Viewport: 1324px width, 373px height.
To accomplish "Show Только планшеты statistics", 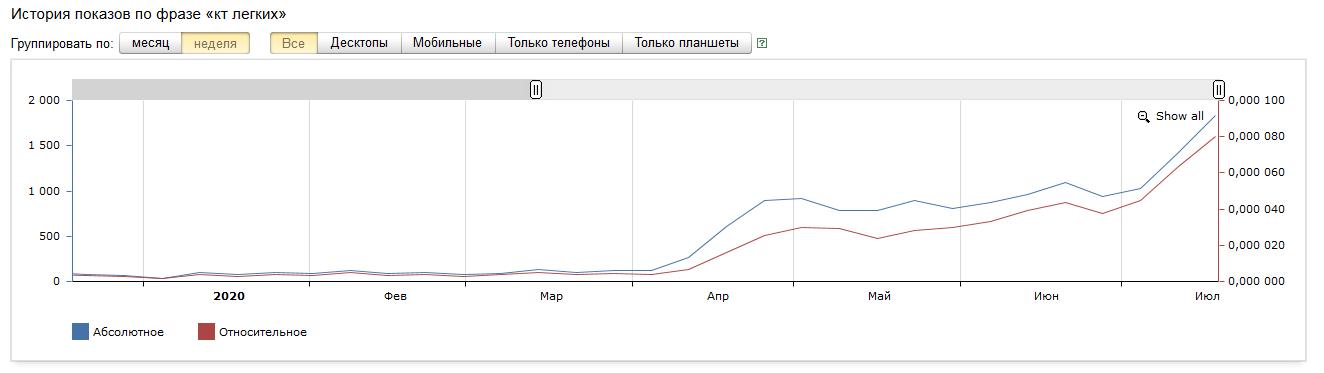I will [686, 43].
